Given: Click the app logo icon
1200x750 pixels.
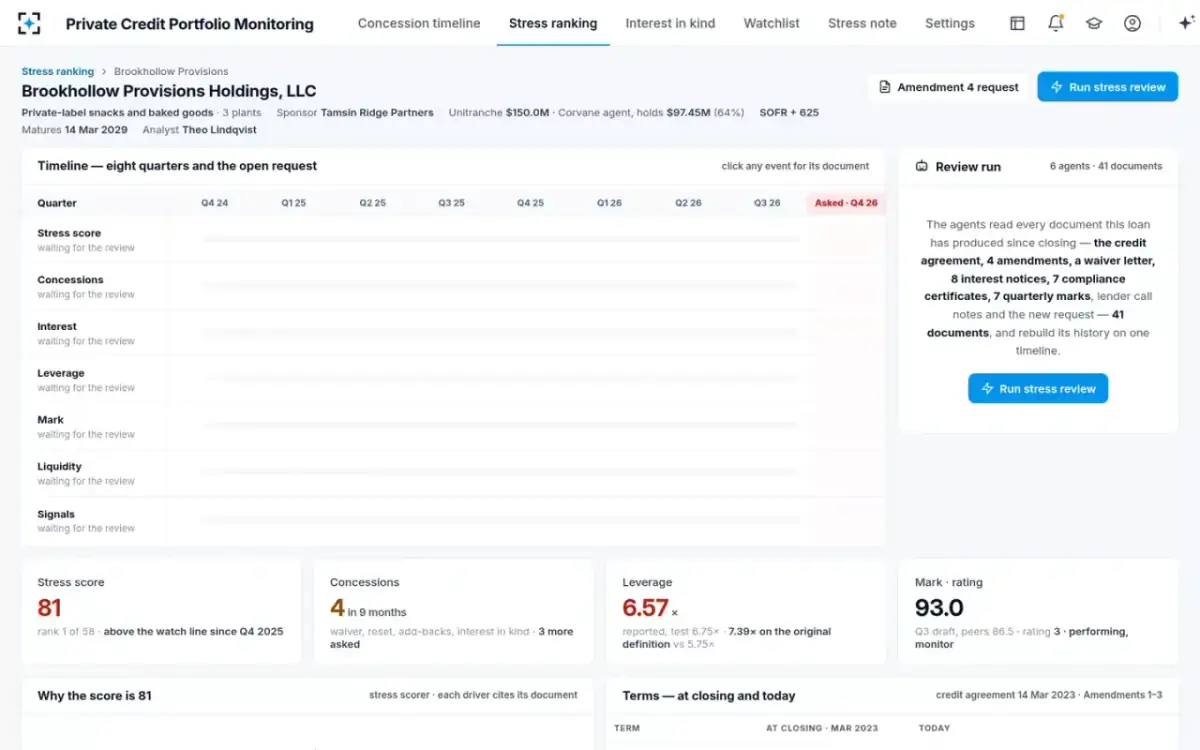Looking at the screenshot, I should (30, 23).
